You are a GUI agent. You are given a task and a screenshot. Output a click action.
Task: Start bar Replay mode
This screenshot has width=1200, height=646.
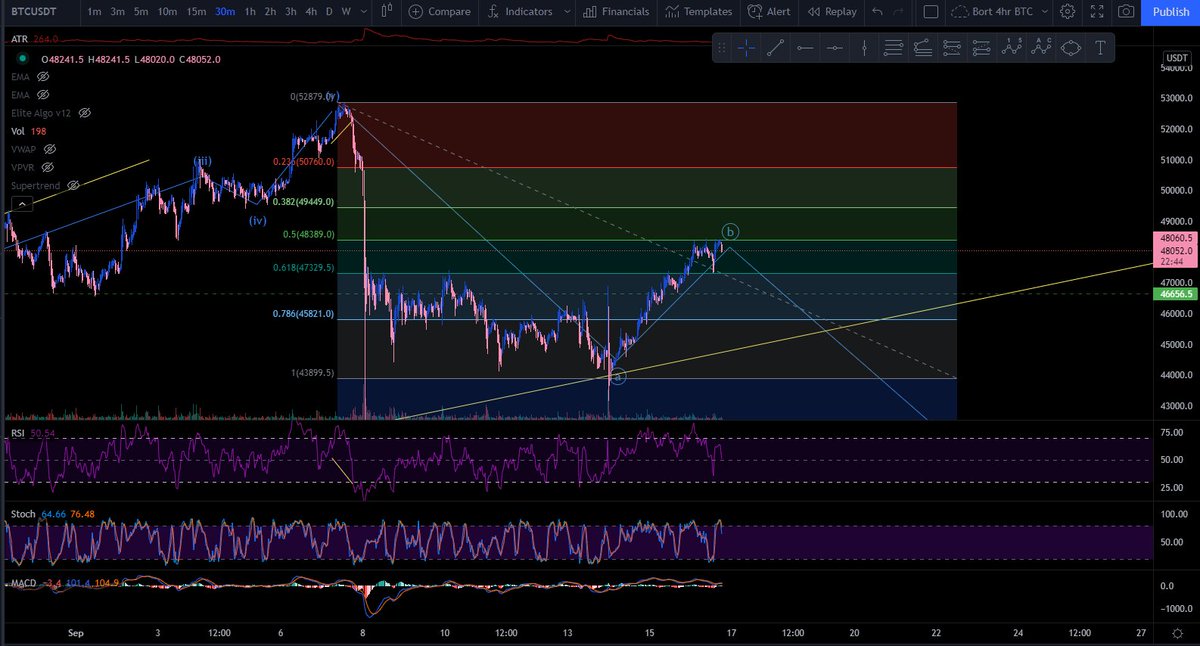pyautogui.click(x=831, y=12)
